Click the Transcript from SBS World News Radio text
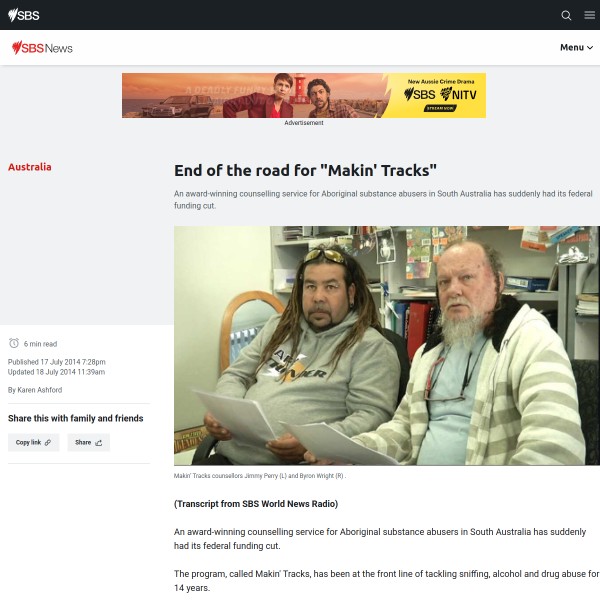Viewport: 600px width, 600px height. pyautogui.click(x=256, y=504)
